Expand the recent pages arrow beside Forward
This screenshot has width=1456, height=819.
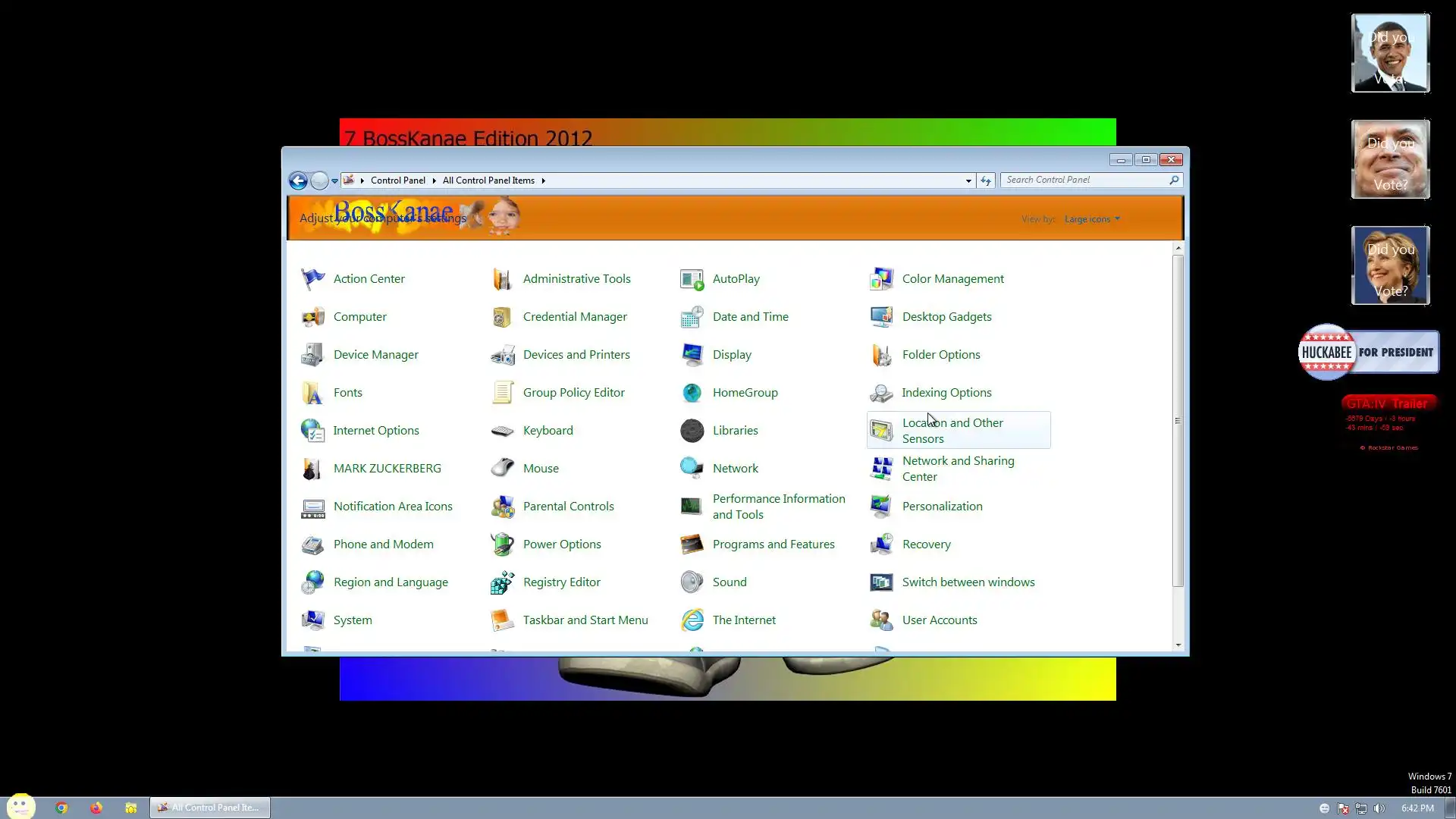click(334, 180)
